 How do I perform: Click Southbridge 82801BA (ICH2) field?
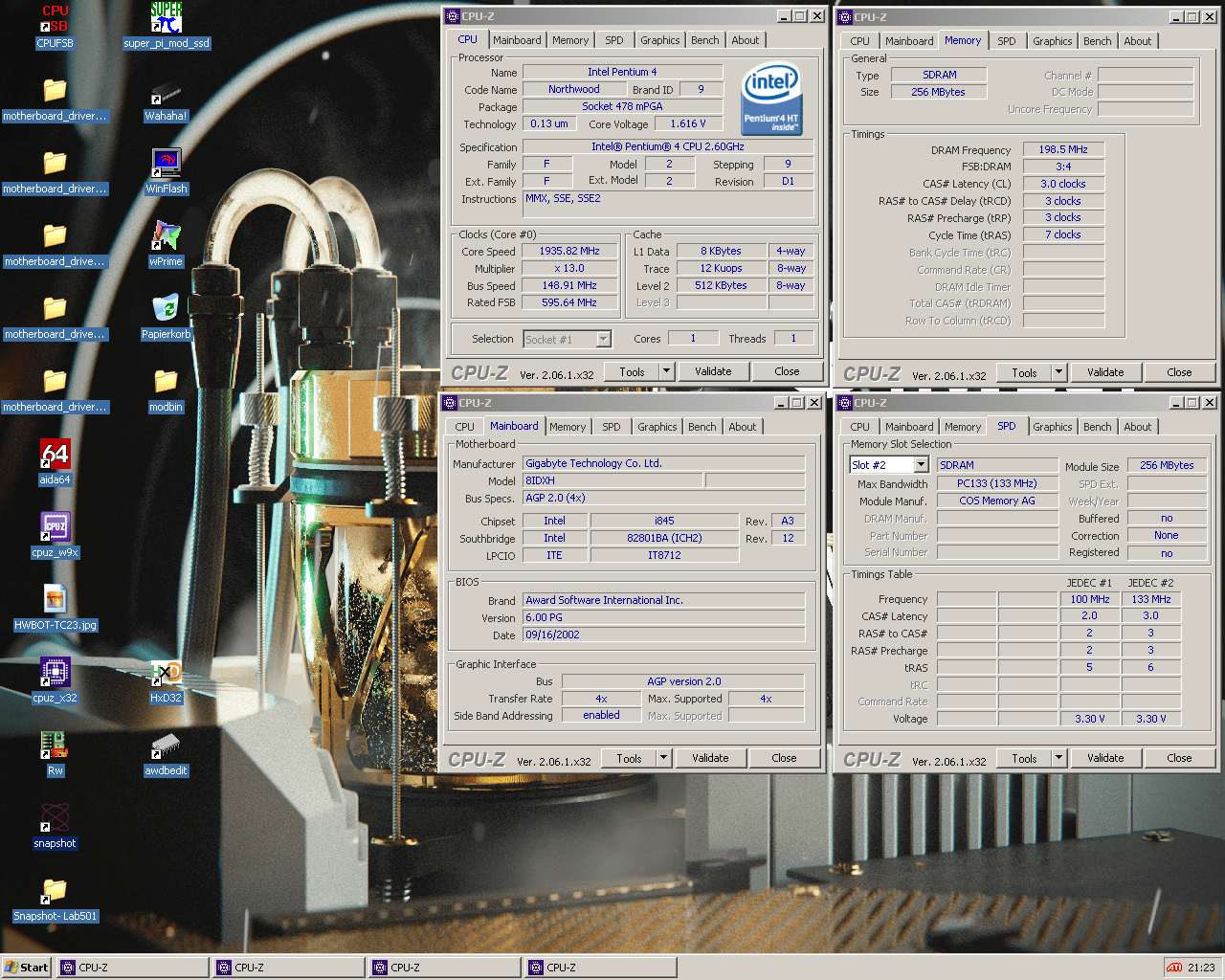click(x=664, y=538)
